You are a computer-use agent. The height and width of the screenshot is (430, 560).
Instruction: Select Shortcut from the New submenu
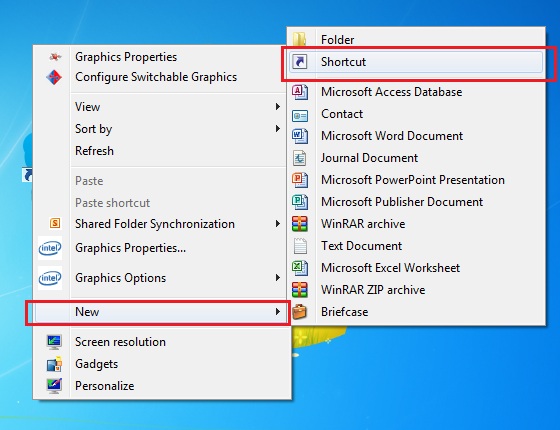click(416, 62)
